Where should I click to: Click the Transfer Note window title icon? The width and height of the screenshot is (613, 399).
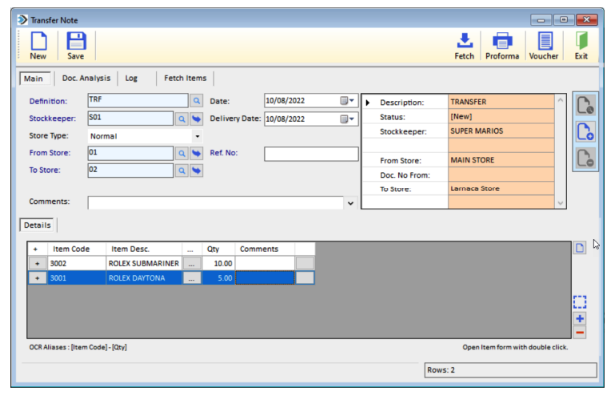pyautogui.click(x=23, y=20)
